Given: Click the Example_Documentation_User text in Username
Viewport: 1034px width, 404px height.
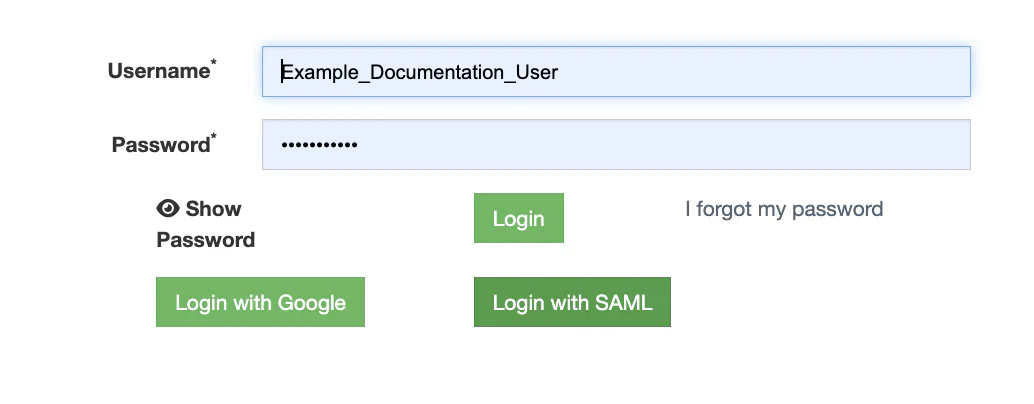Looking at the screenshot, I should 419,72.
